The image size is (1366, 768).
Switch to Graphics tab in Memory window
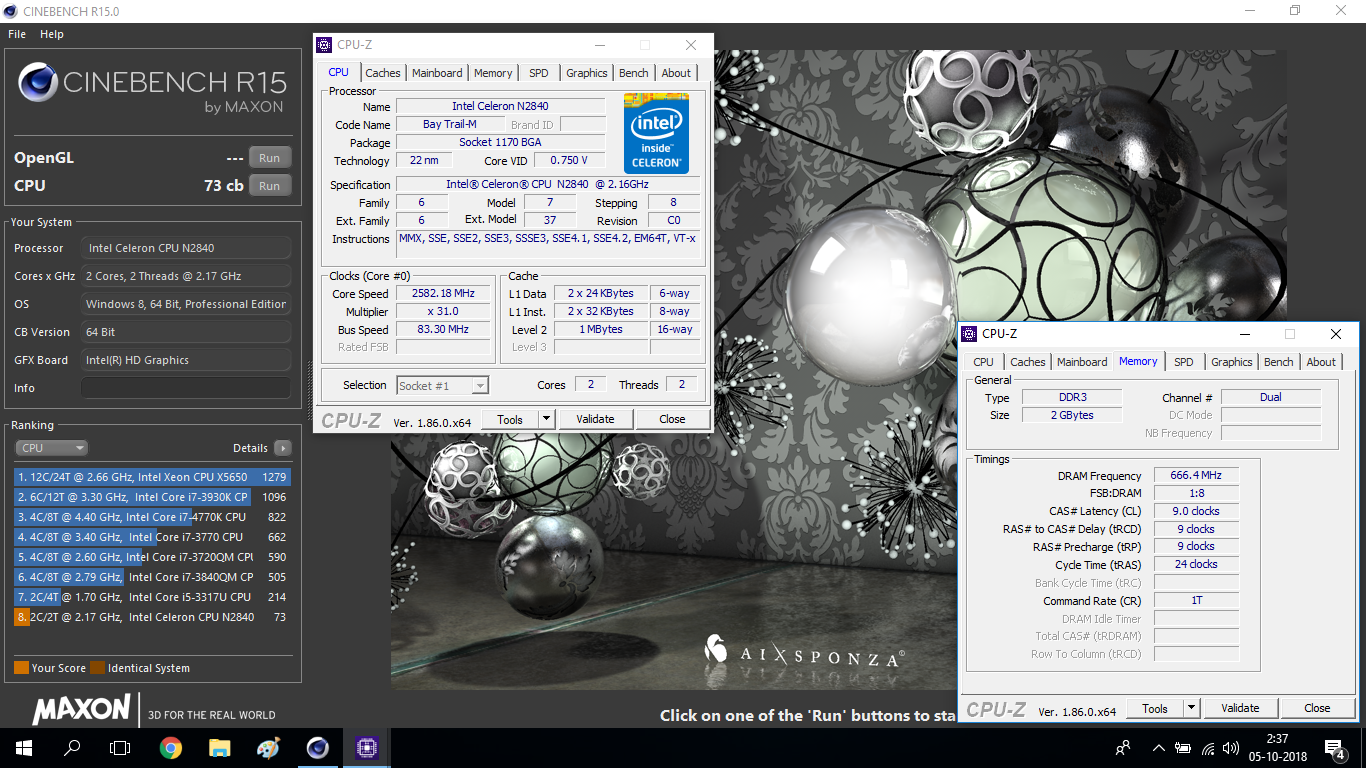click(1232, 362)
